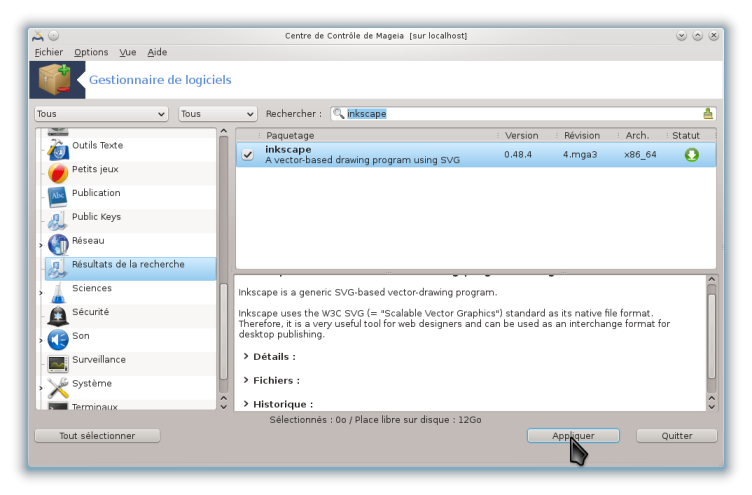Select the Surveillance category
This screenshot has width=752, height=495.
coord(99,360)
